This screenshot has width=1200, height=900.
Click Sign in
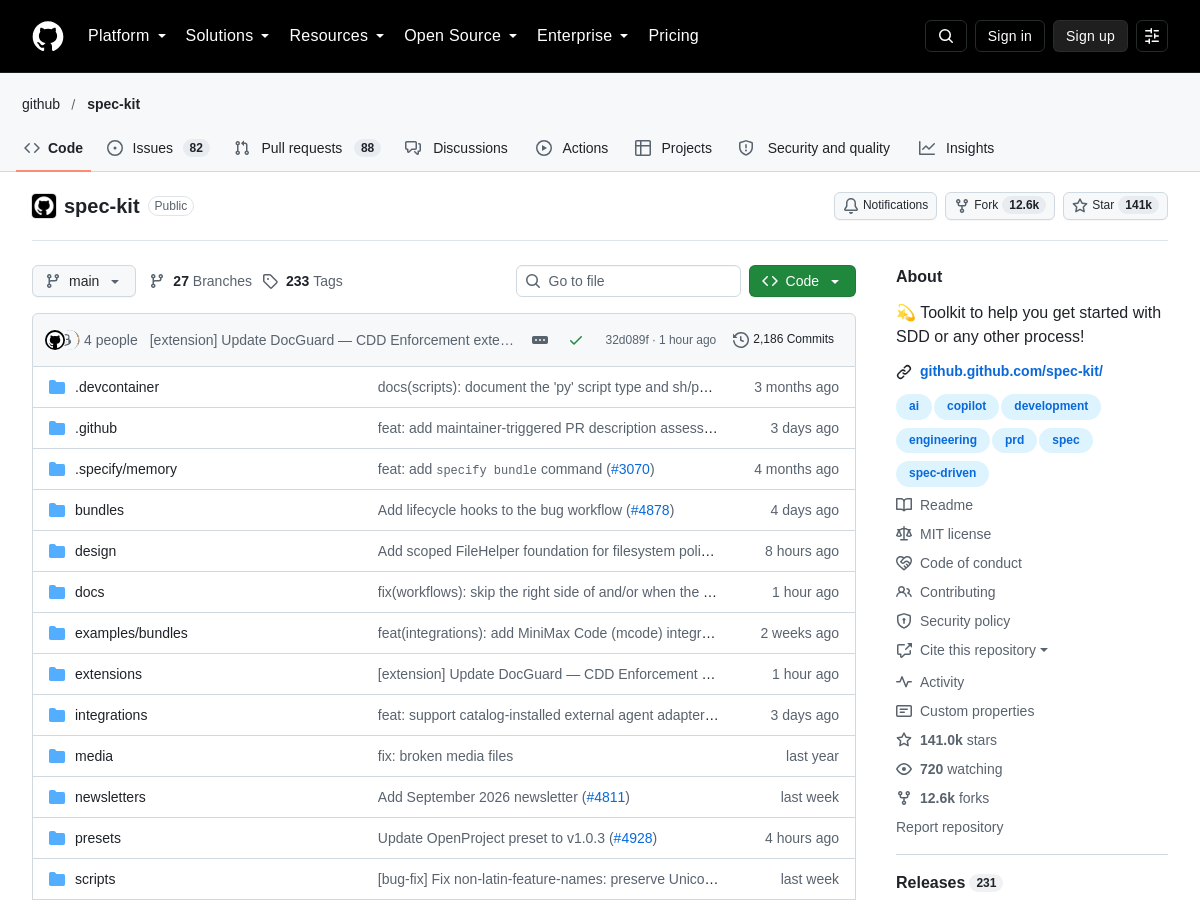[1010, 36]
